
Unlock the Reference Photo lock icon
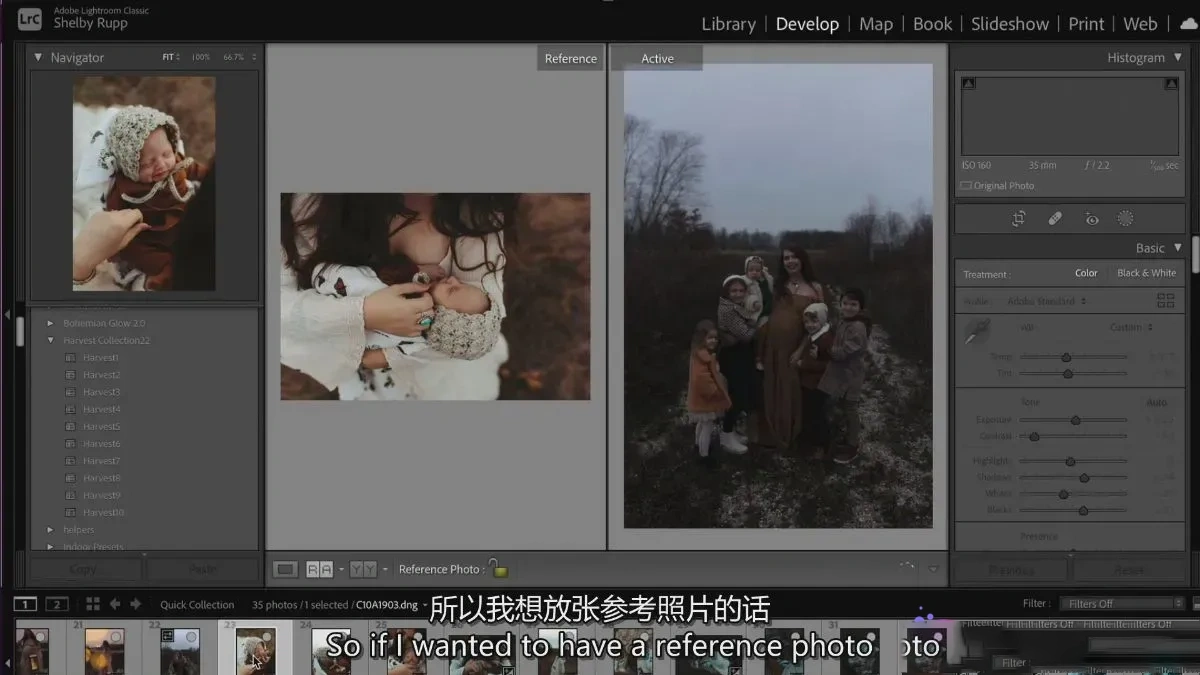point(498,568)
